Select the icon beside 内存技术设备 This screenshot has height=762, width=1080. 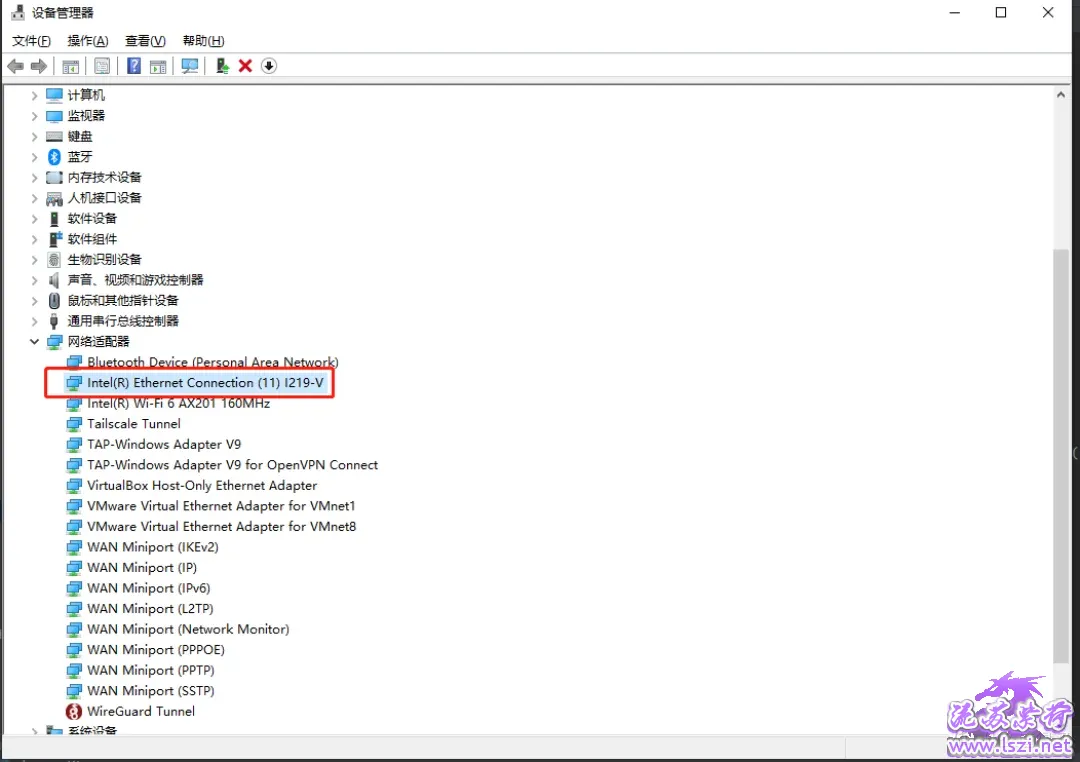[x=54, y=178]
